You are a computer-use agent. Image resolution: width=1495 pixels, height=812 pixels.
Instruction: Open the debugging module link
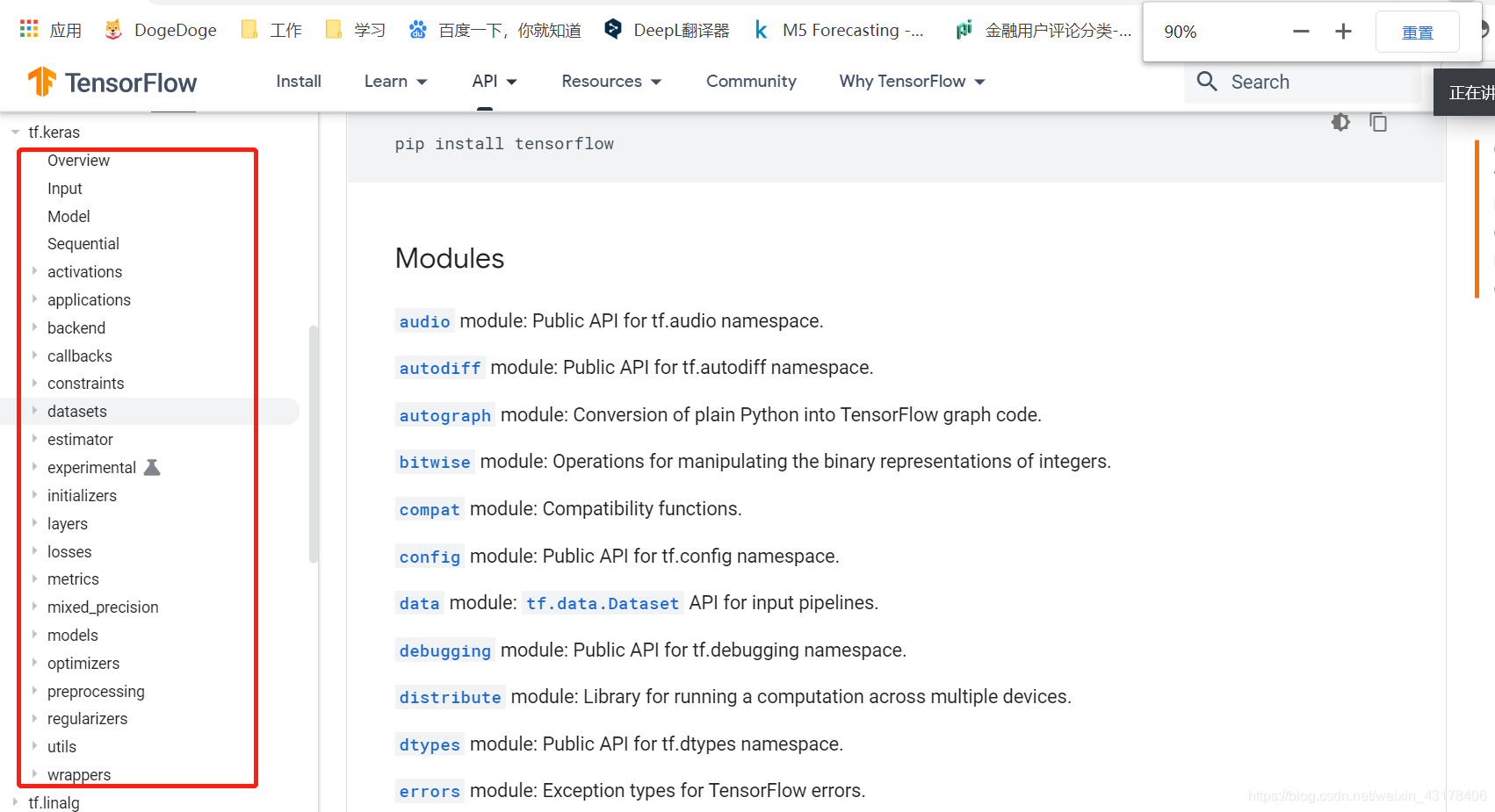point(444,650)
